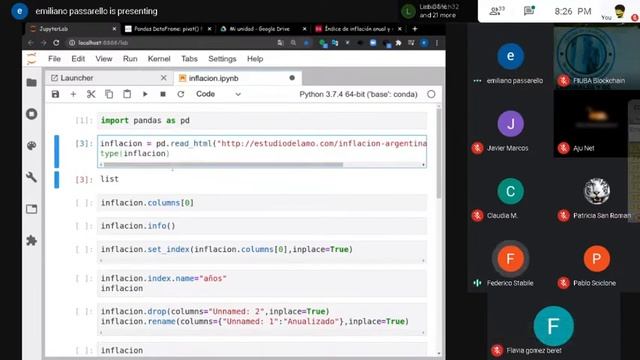Insert a cell below with the plus icon

(73, 94)
